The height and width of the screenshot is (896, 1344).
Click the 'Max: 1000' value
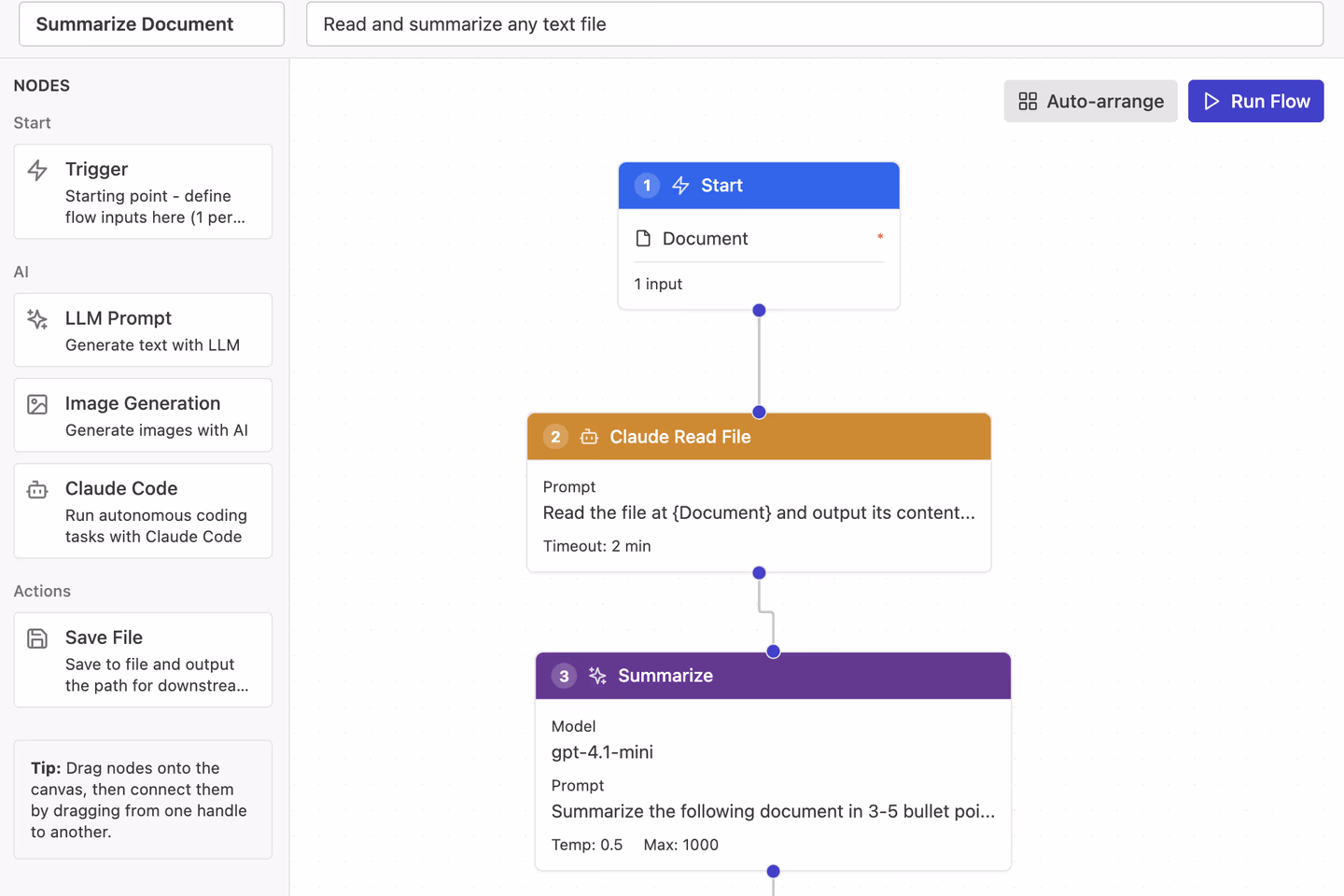(x=680, y=845)
